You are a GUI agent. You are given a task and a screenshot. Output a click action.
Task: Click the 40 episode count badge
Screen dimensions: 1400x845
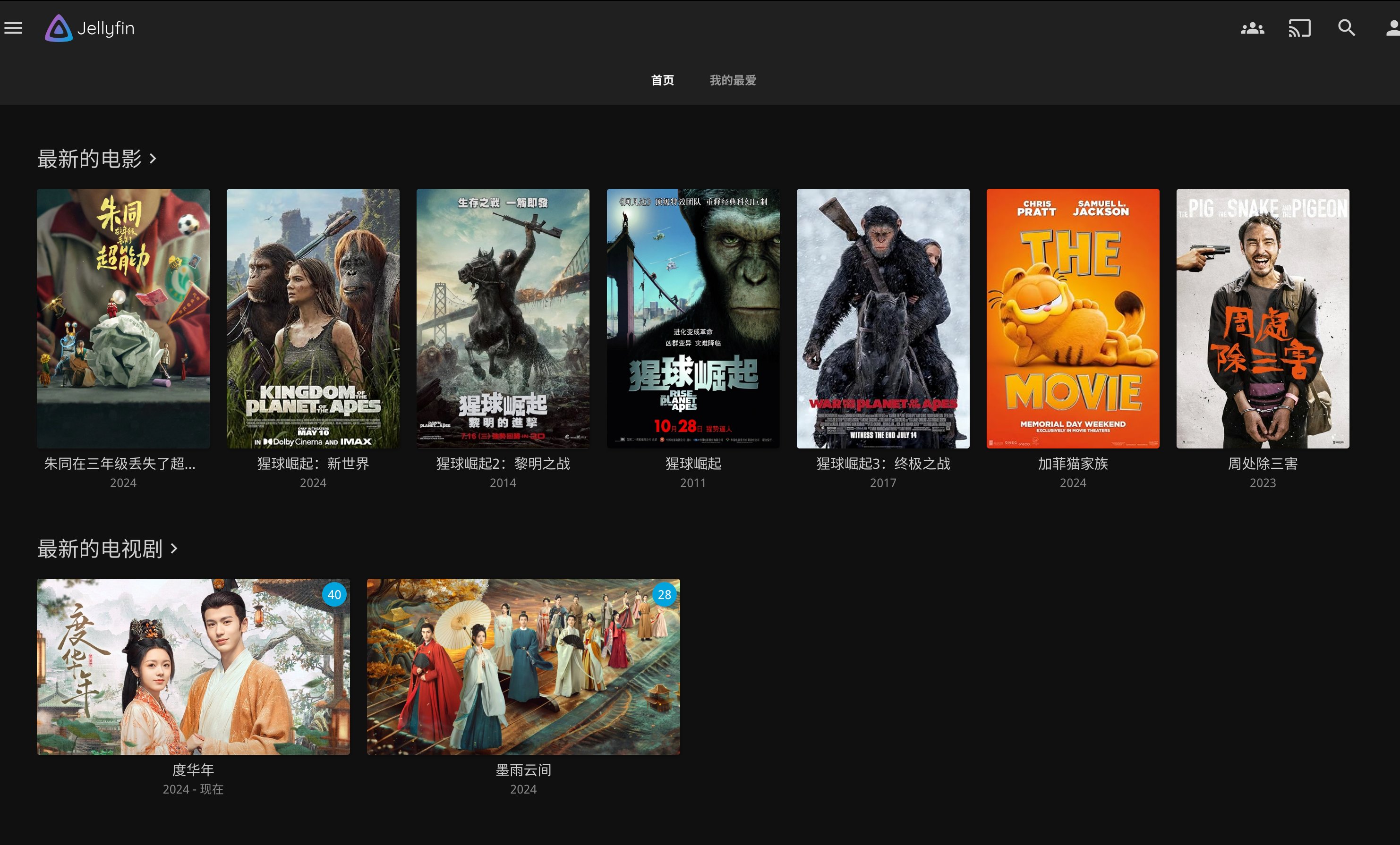point(334,594)
